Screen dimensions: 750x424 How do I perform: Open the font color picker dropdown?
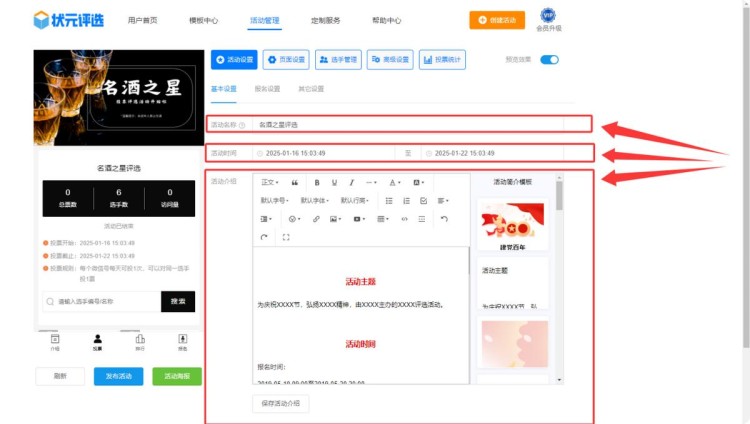395,183
